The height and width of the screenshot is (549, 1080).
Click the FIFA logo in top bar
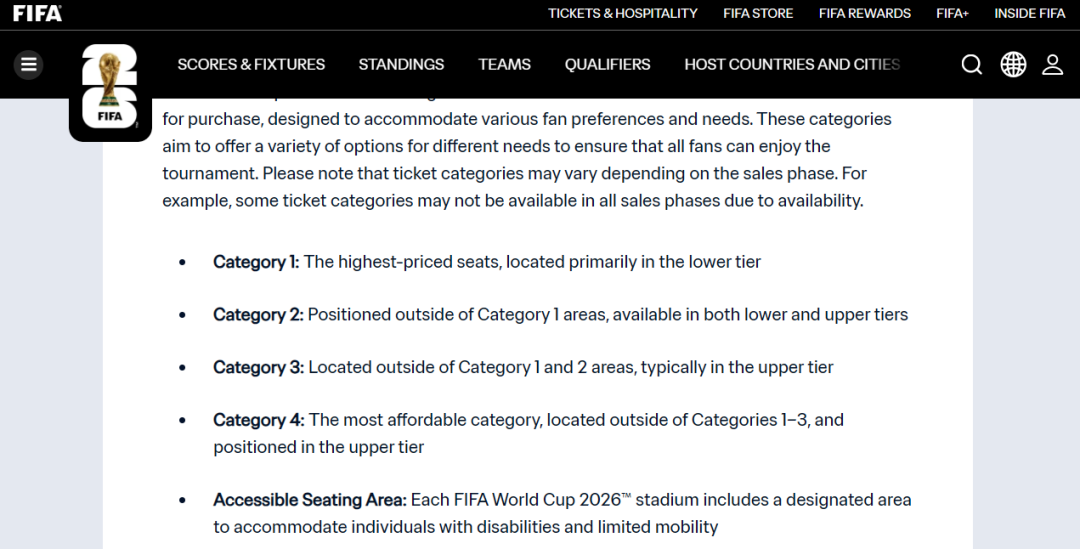(x=37, y=14)
